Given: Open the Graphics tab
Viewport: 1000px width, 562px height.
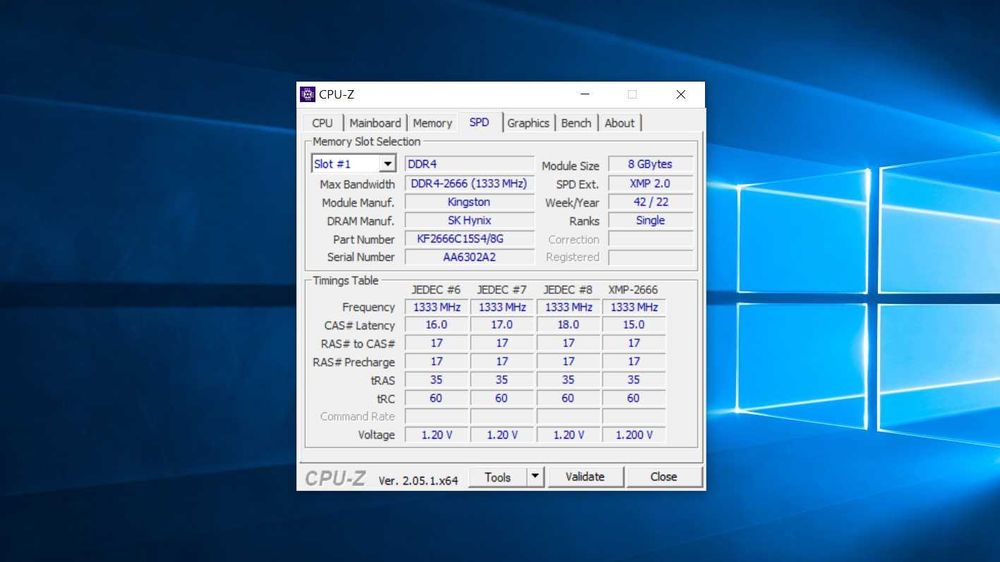Looking at the screenshot, I should pyautogui.click(x=528, y=123).
